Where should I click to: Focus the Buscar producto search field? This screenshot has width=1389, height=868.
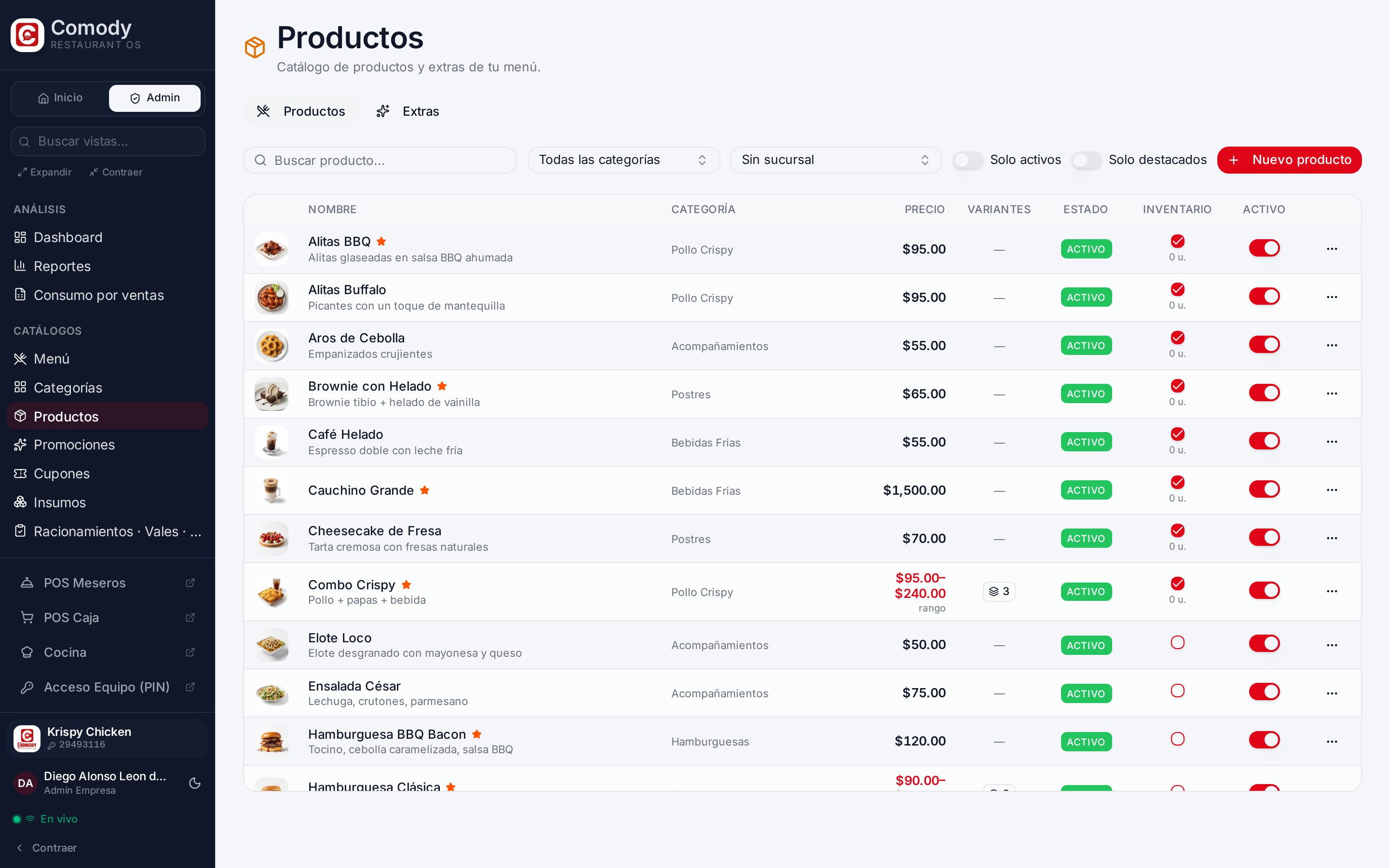[x=380, y=160]
